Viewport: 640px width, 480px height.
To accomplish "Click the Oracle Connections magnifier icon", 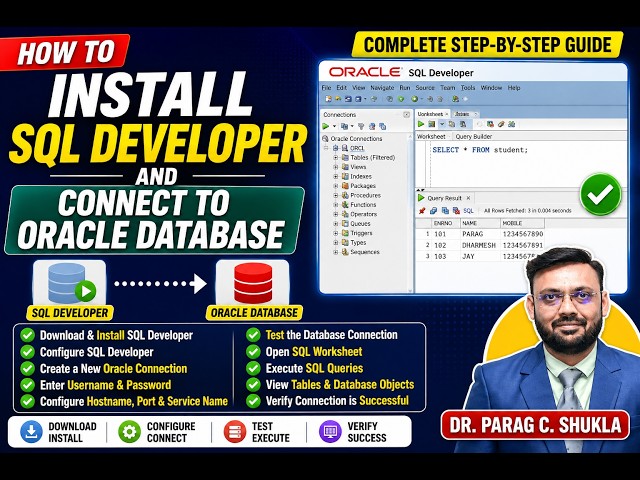I will click(325, 139).
